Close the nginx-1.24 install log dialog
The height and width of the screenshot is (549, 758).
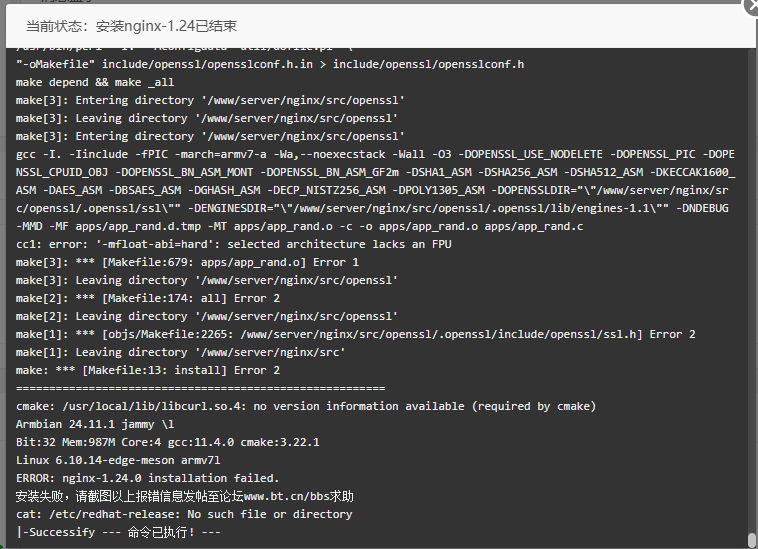[x=751, y=6]
